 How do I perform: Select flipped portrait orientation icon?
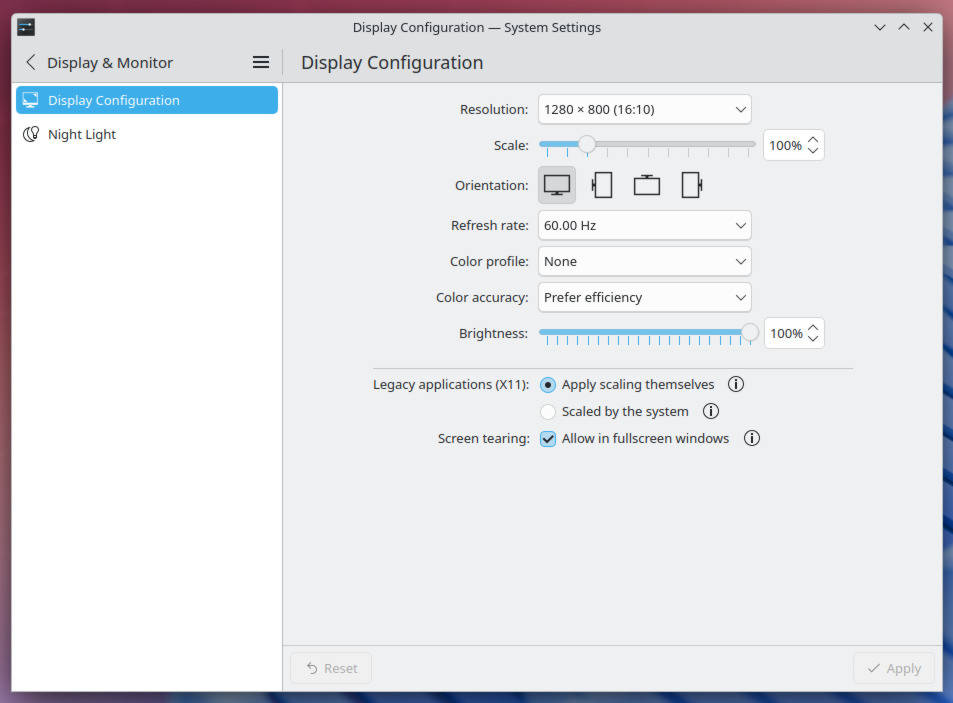691,184
